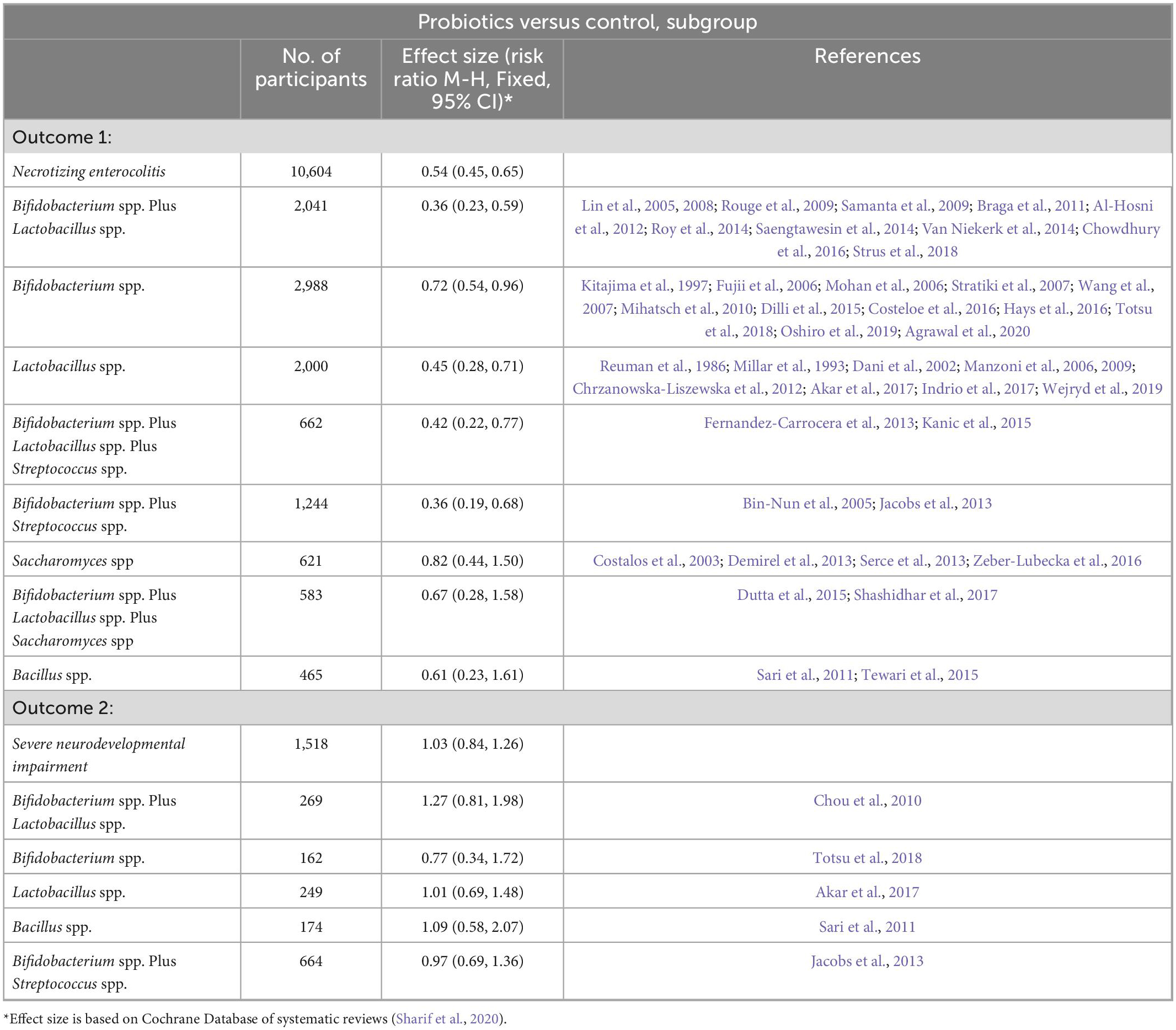Select the 10,604 participants cell

click(x=311, y=171)
